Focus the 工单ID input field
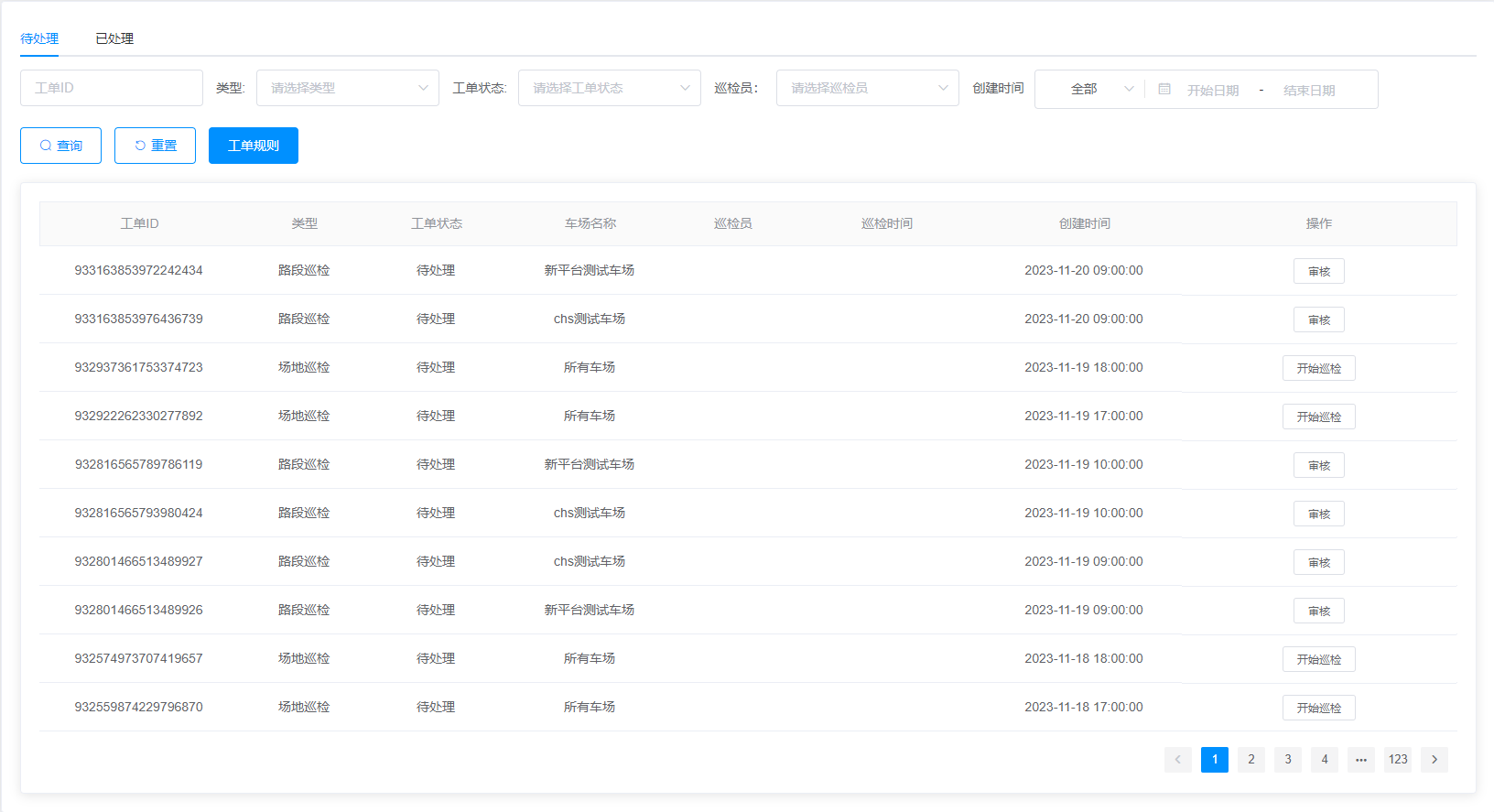The image size is (1494, 812). pos(112,88)
